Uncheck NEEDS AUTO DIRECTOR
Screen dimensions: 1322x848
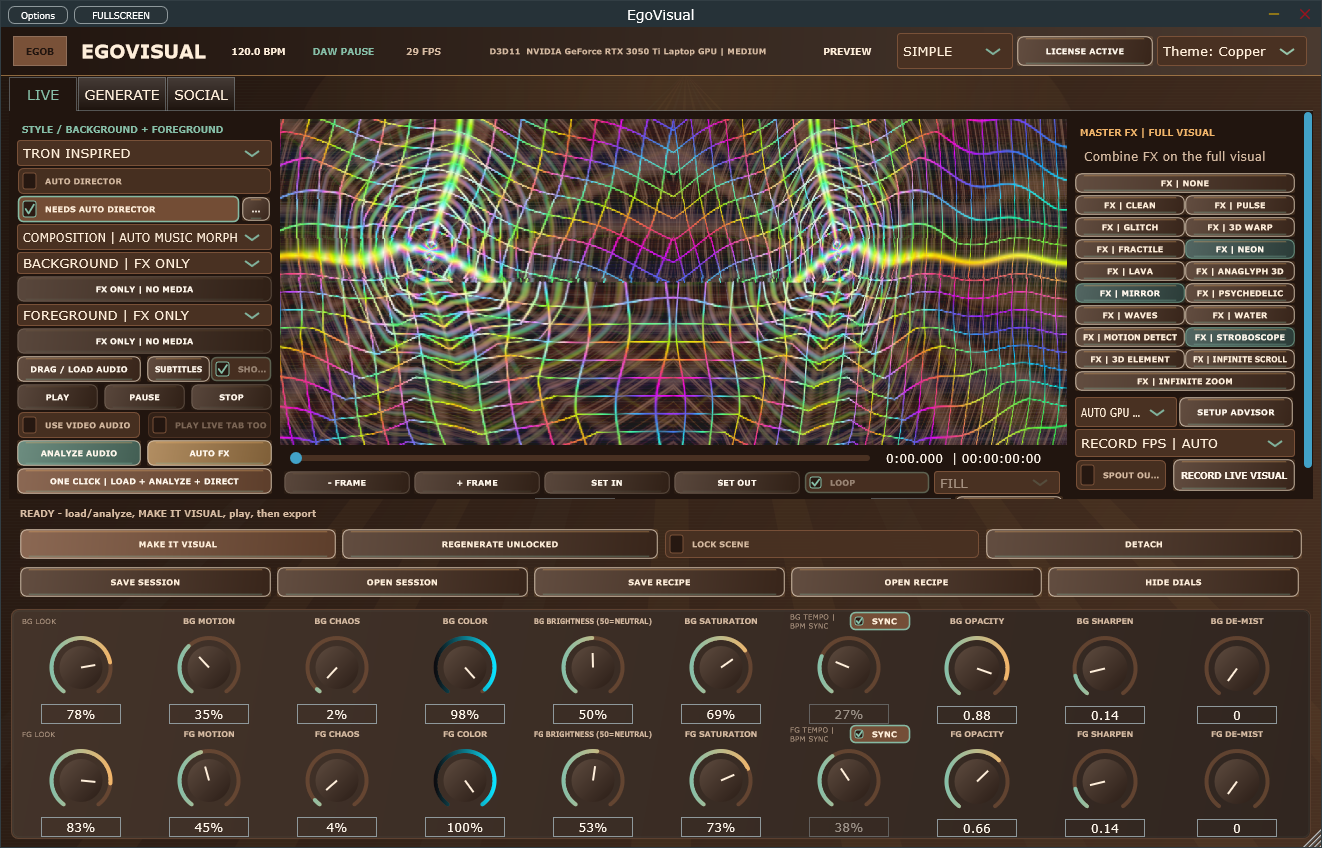[x=30, y=209]
